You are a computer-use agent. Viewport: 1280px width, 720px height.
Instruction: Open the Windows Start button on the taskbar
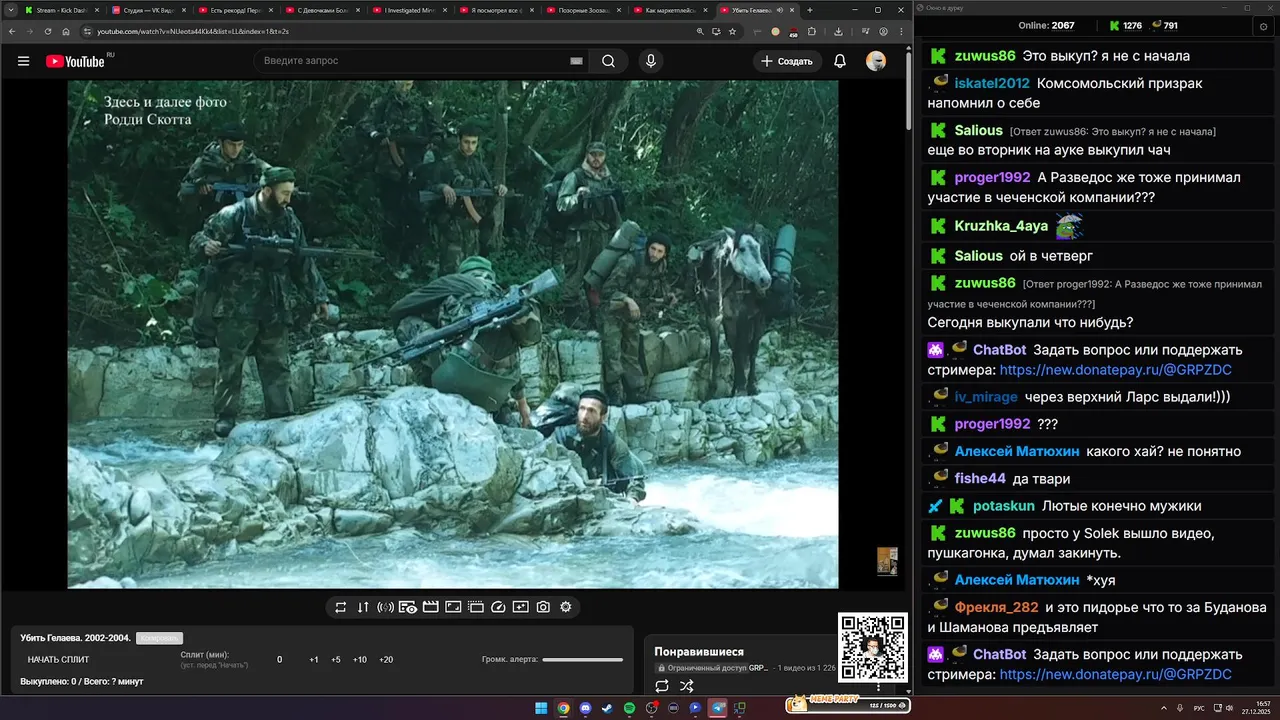[x=541, y=708]
